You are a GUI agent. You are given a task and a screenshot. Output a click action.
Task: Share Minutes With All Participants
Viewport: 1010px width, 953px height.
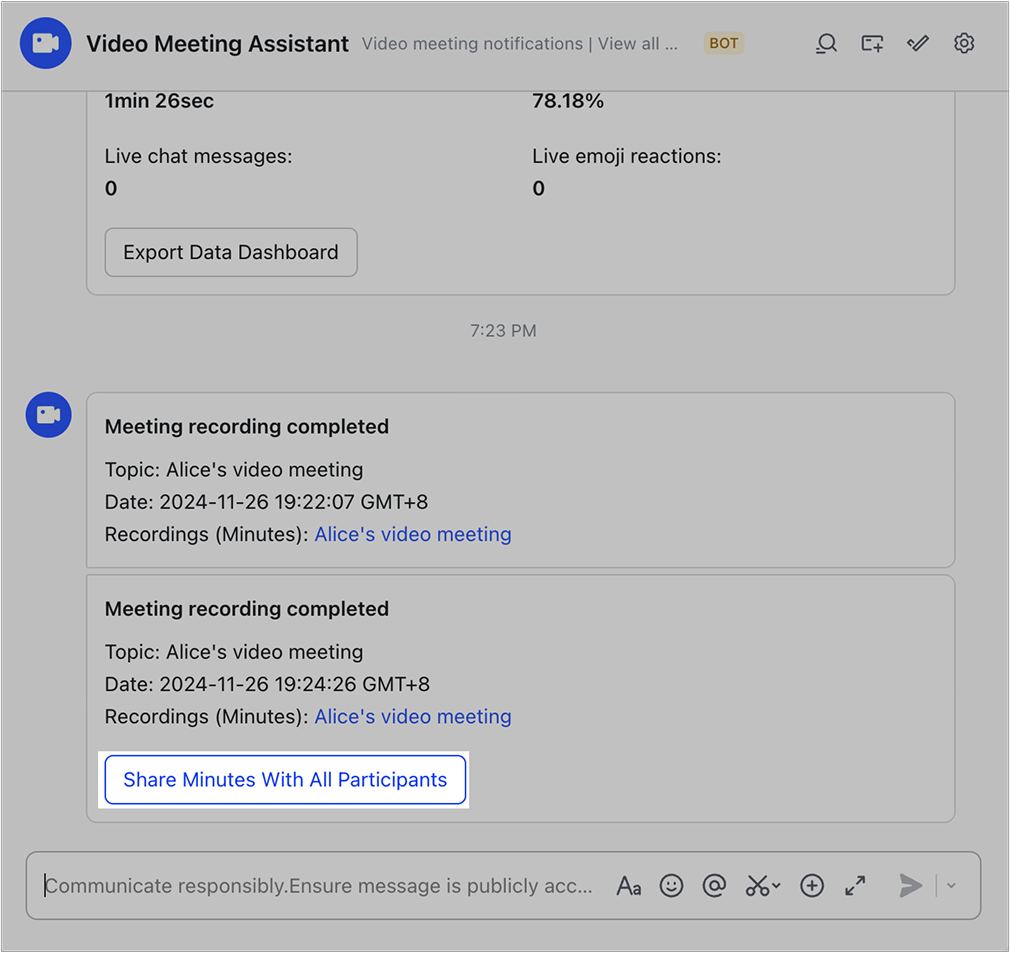(x=285, y=779)
